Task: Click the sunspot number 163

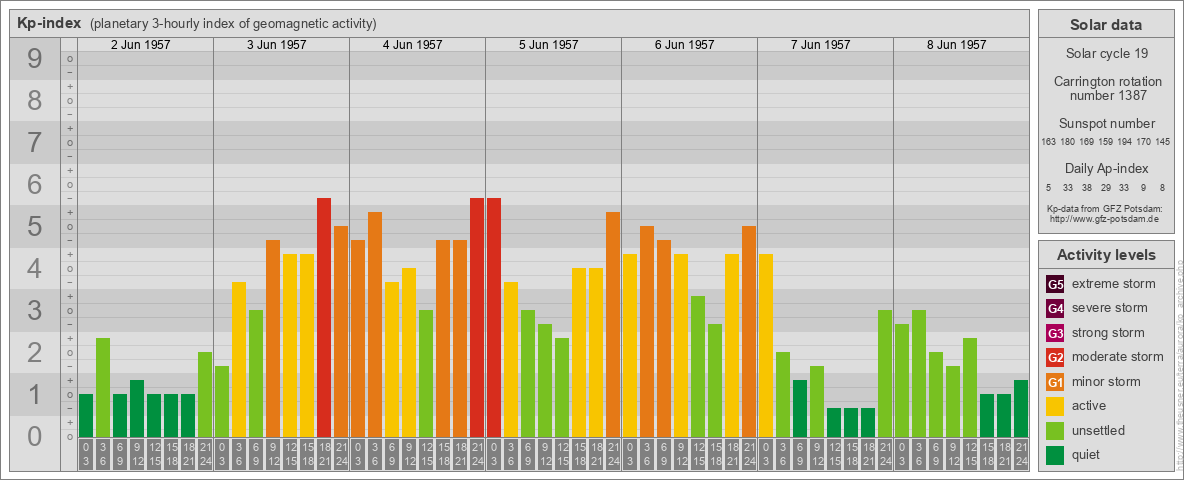Action: 1048,141
